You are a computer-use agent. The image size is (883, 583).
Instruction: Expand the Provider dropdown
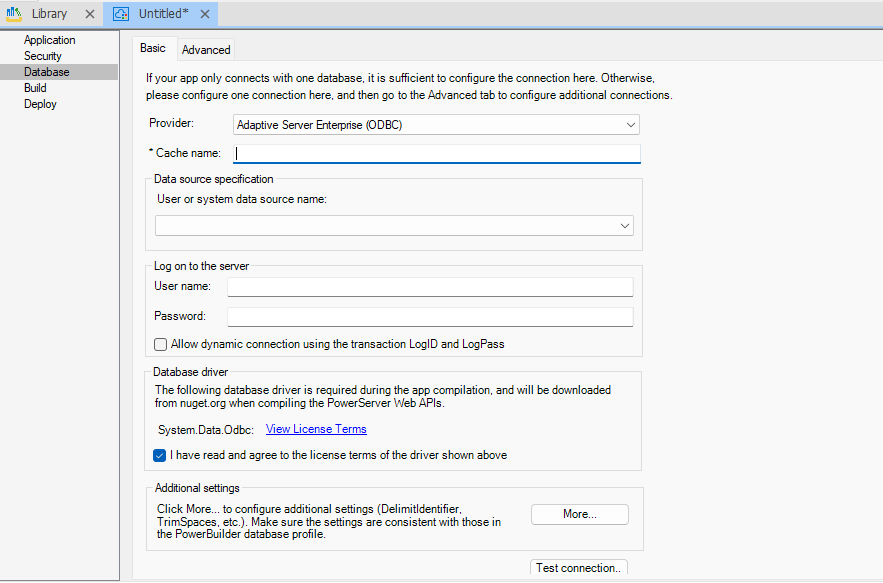[x=435, y=125]
